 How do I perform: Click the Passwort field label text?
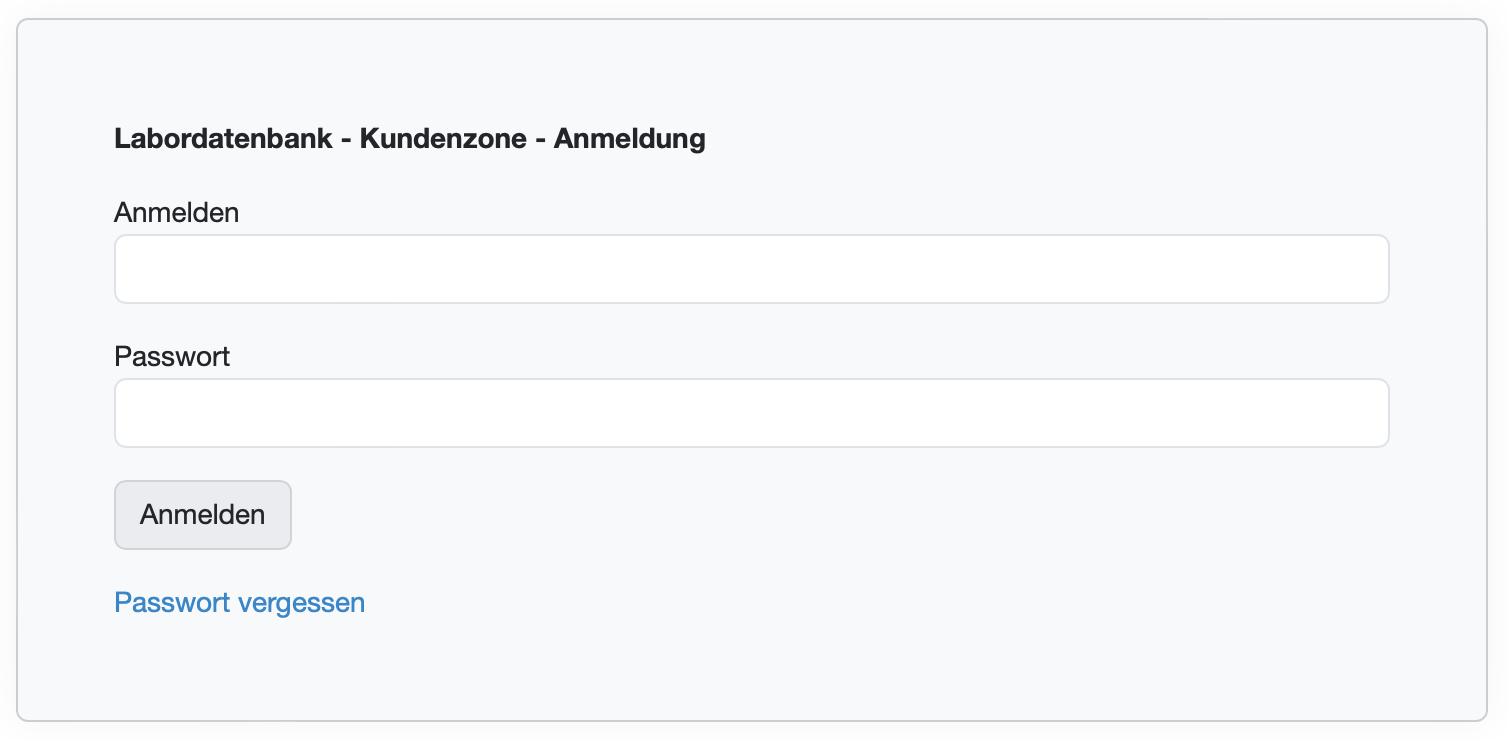(172, 356)
